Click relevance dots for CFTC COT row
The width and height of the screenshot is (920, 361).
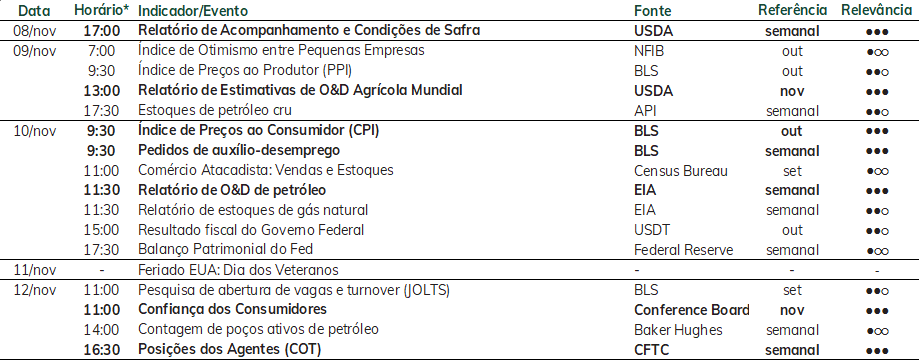877,351
